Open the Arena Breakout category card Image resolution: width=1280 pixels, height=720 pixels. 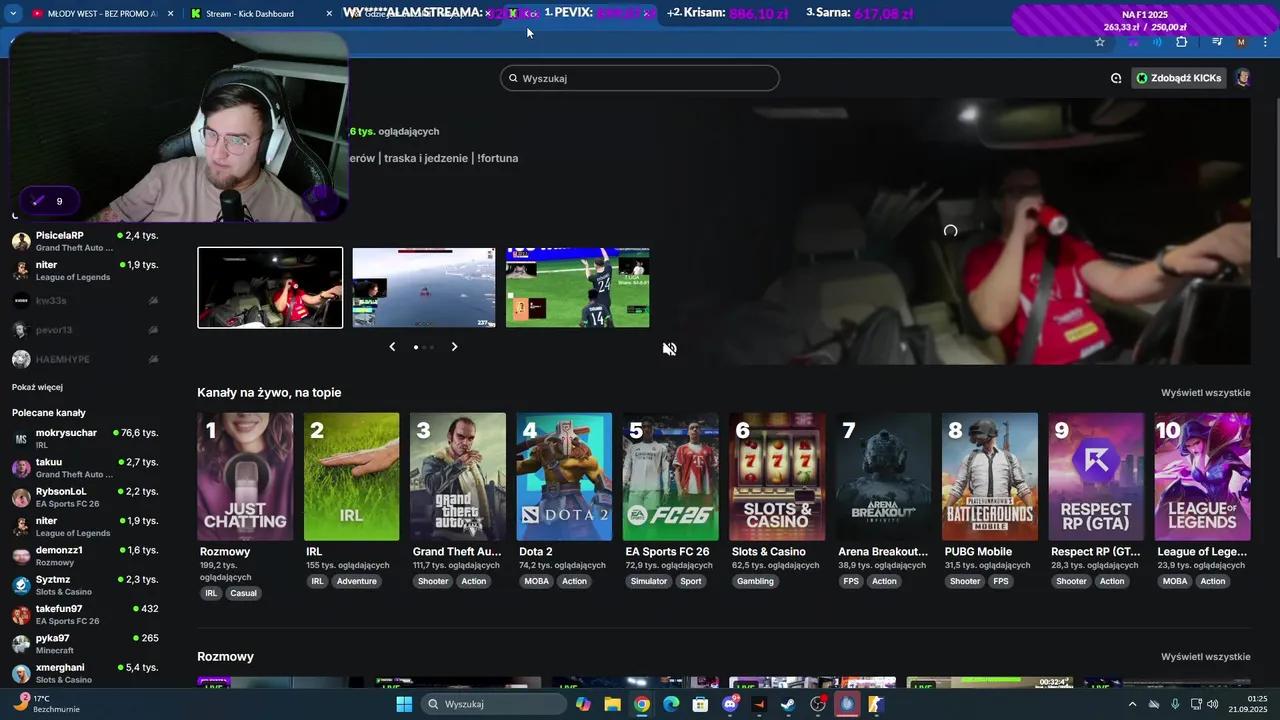coord(883,477)
